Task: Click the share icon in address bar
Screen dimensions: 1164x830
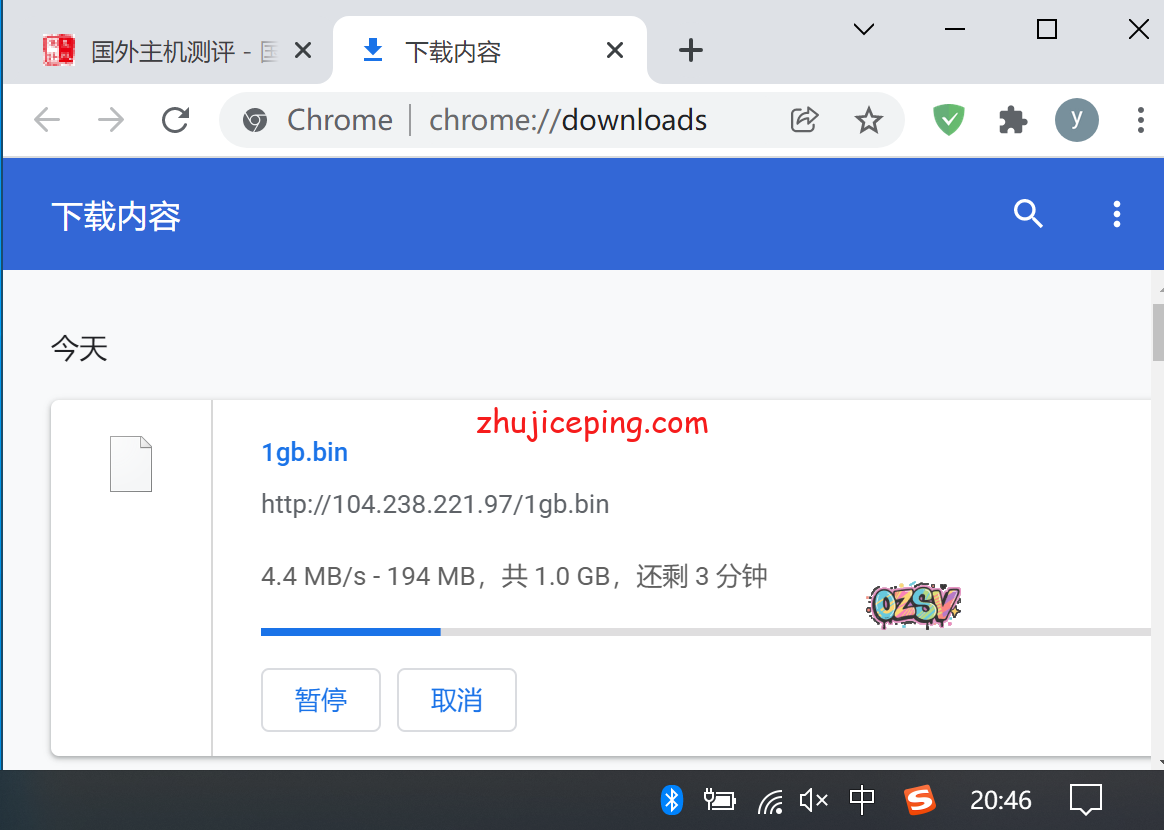Action: pyautogui.click(x=804, y=121)
